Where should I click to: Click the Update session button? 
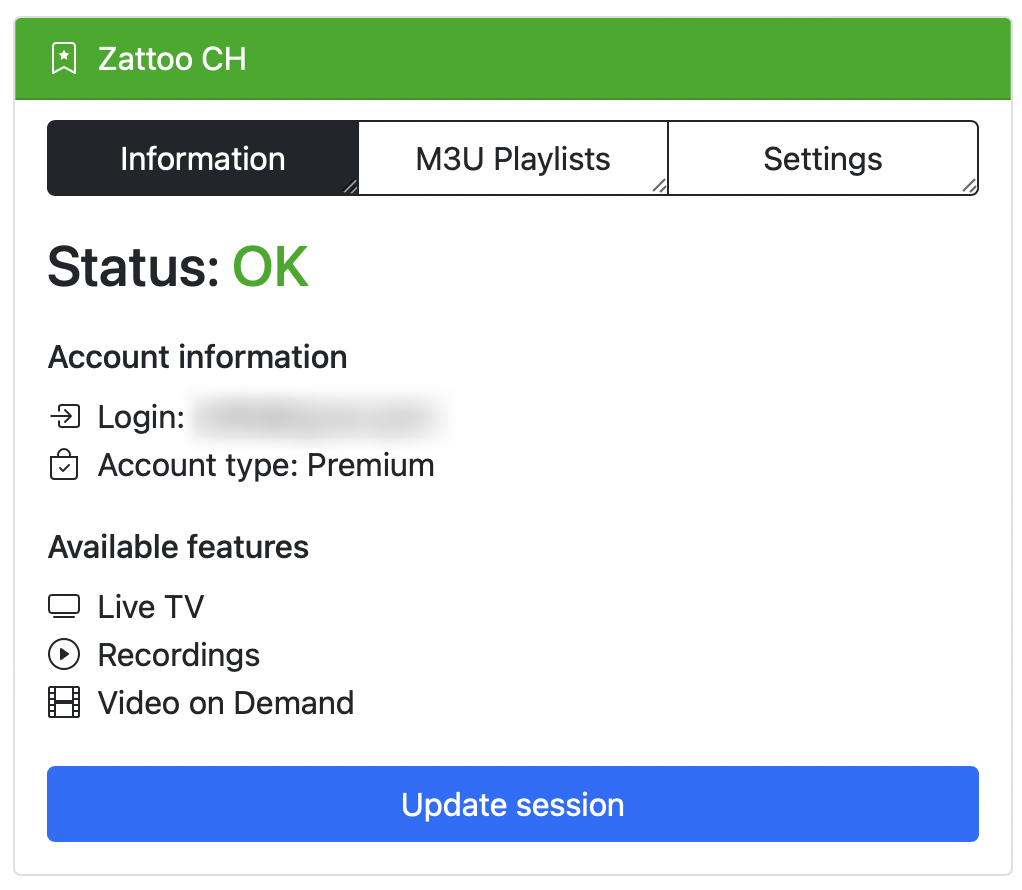click(513, 804)
